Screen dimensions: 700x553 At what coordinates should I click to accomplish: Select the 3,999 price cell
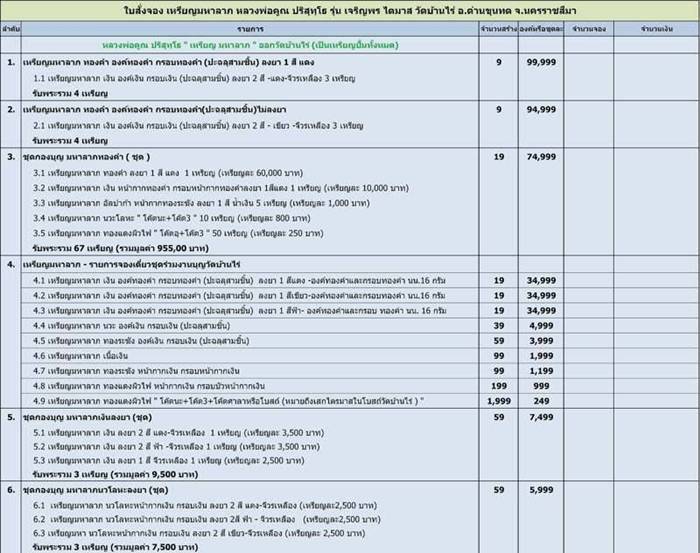click(540, 341)
